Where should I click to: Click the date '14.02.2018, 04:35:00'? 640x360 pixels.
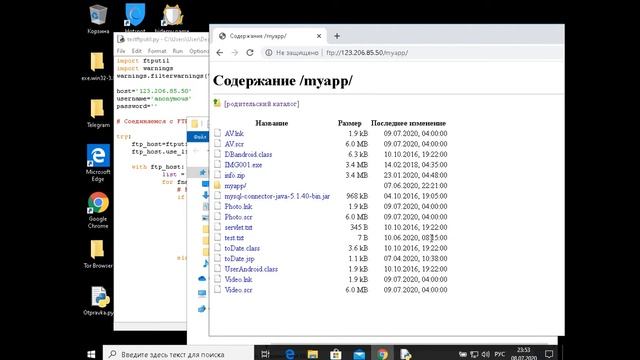(x=415, y=164)
